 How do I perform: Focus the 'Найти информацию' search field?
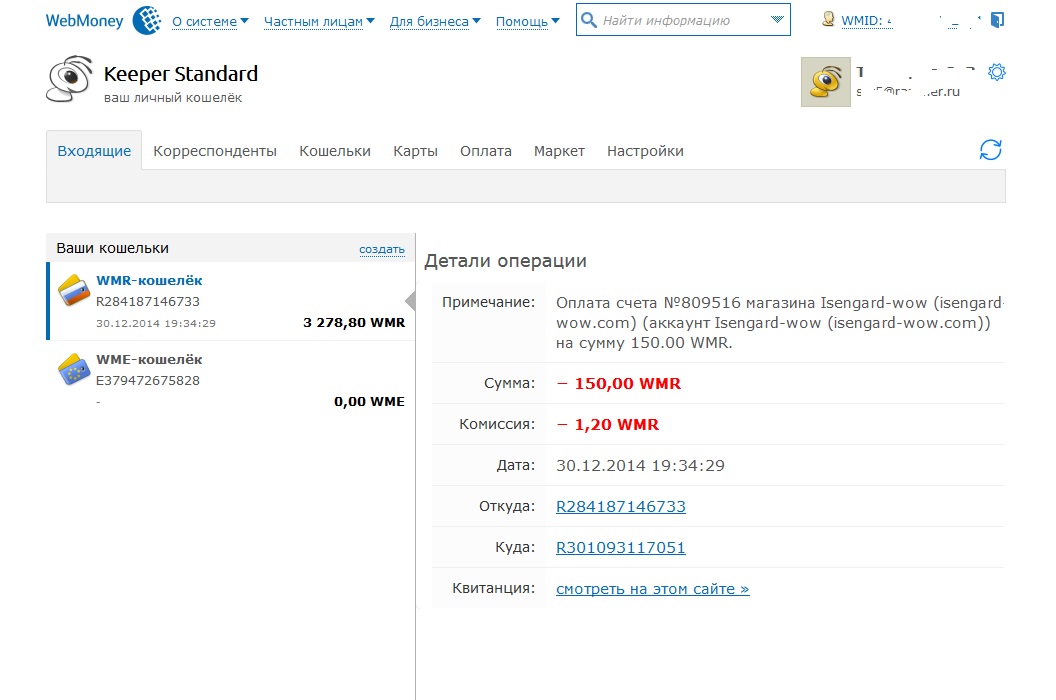tap(682, 20)
